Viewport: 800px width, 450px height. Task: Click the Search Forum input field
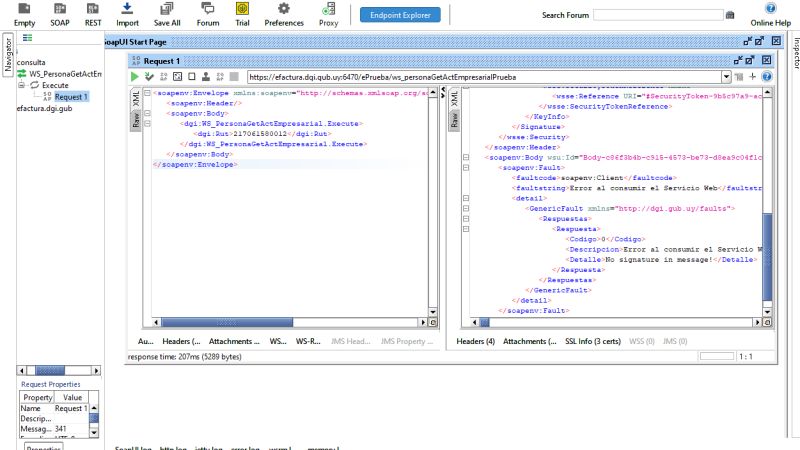point(658,15)
